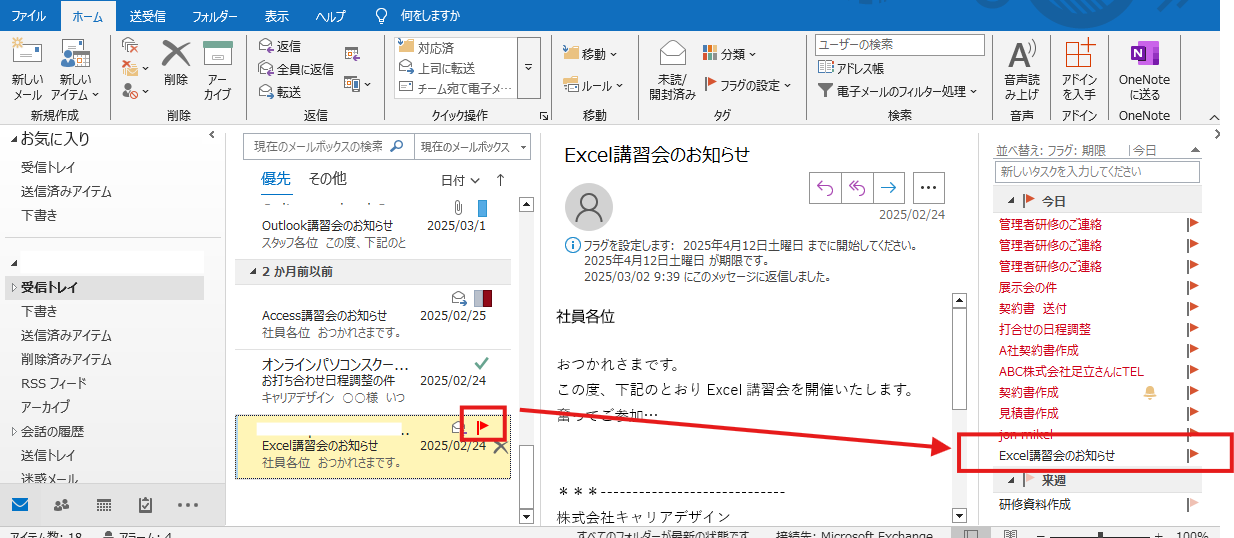Click the 削除 (Delete) X icon
The height and width of the screenshot is (538, 1234).
click(x=176, y=53)
